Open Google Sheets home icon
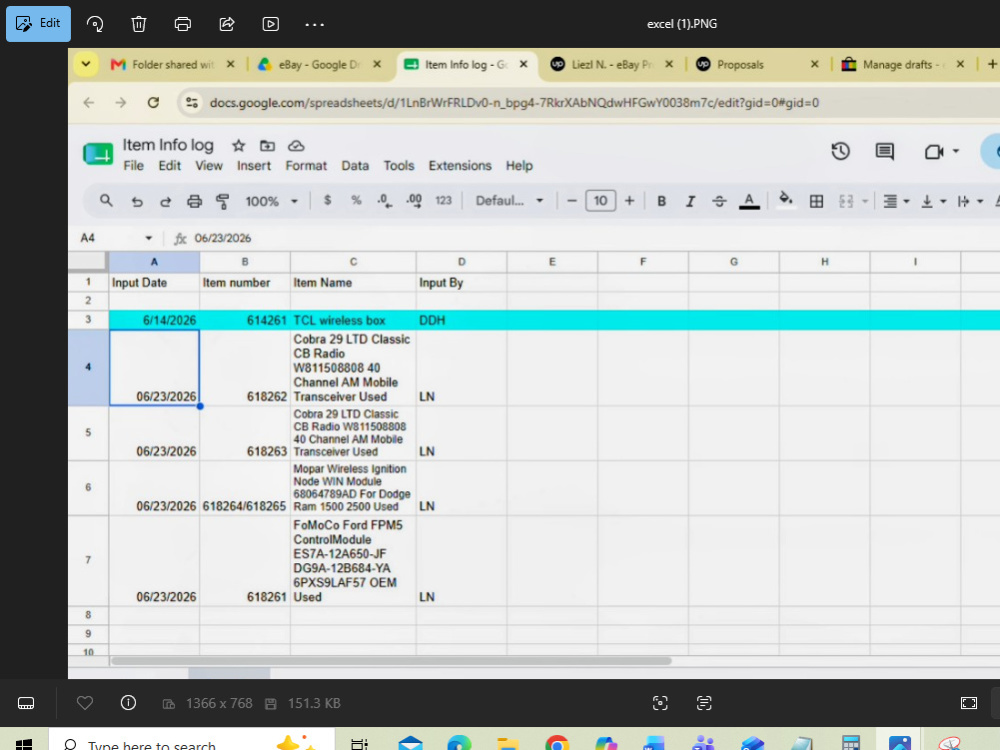Image resolution: width=1000 pixels, height=750 pixels. (98, 154)
